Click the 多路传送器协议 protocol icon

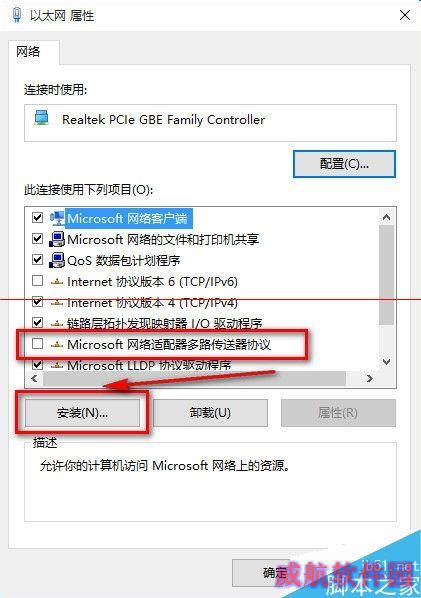pyautogui.click(x=57, y=345)
